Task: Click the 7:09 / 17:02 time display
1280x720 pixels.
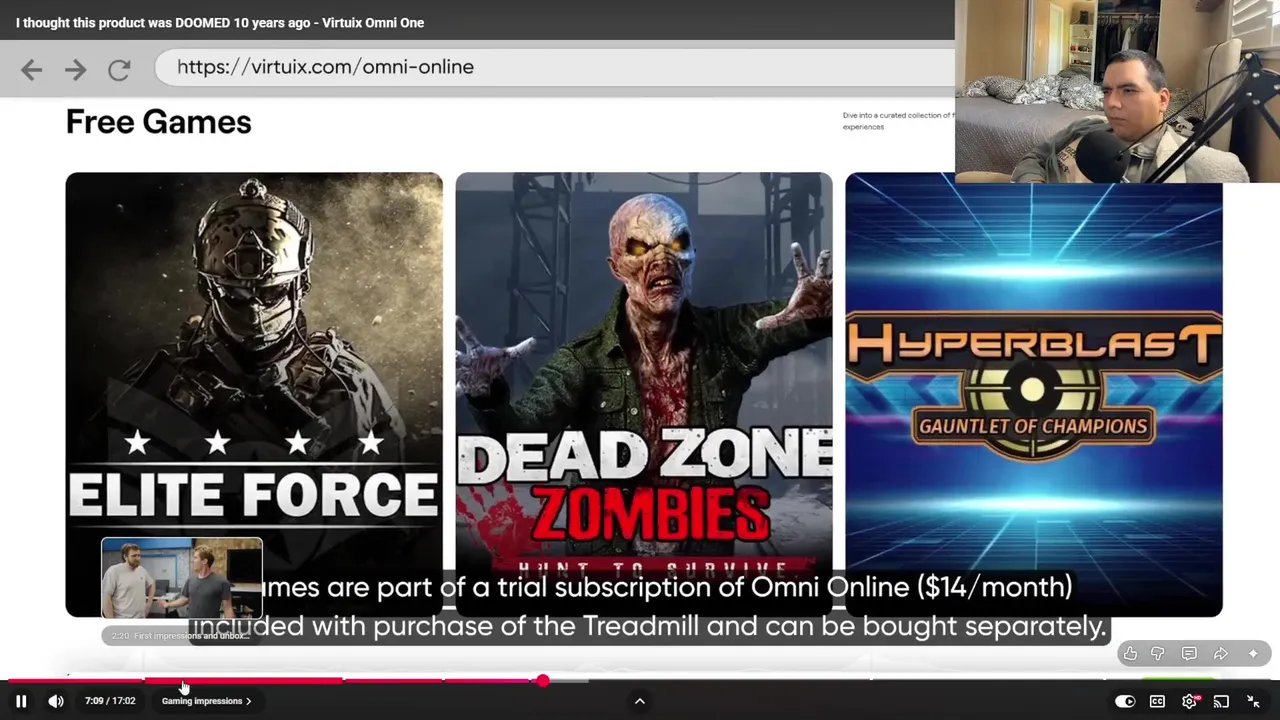Action: point(110,701)
